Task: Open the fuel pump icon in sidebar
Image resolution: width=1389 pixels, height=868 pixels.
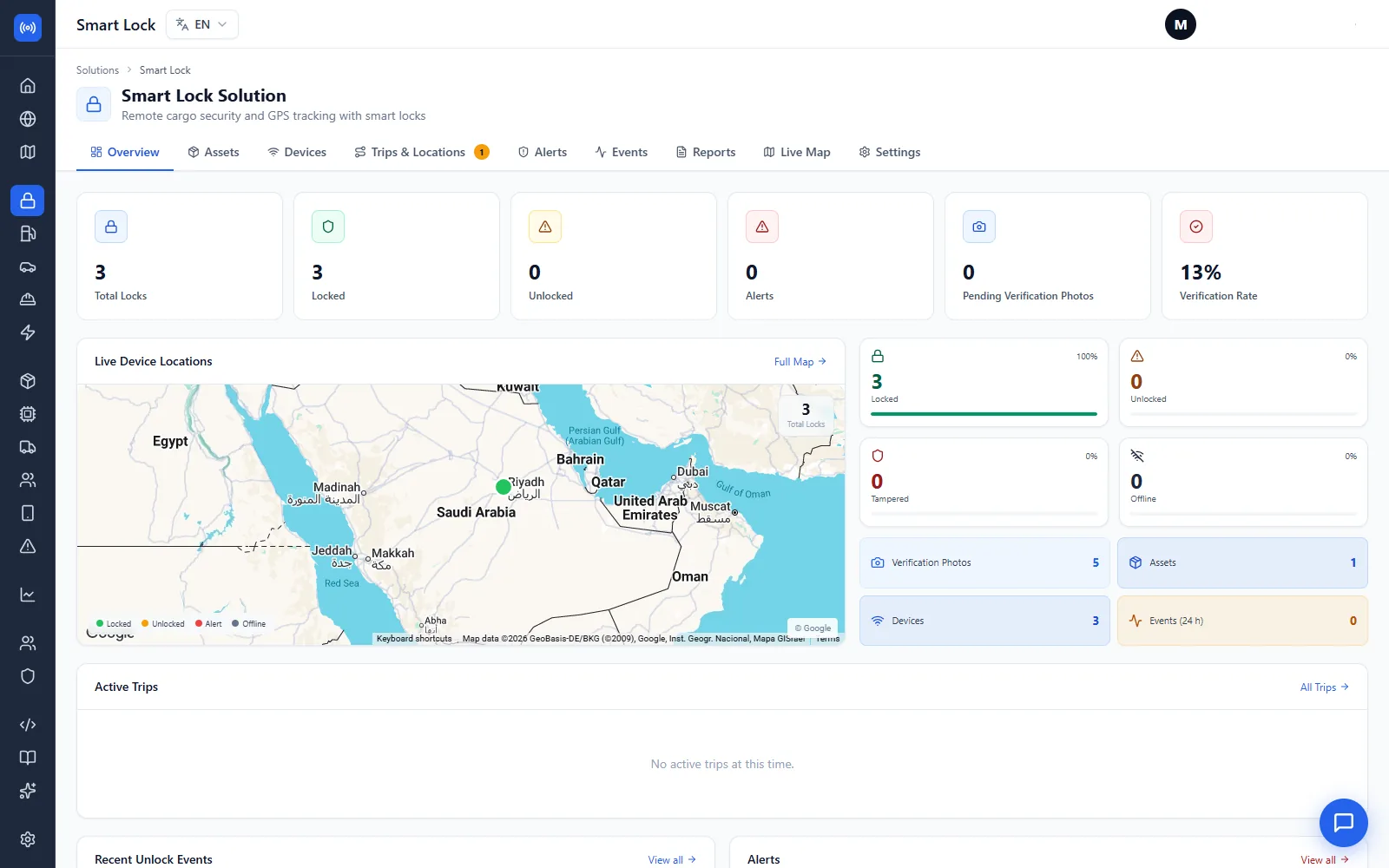Action: click(28, 233)
